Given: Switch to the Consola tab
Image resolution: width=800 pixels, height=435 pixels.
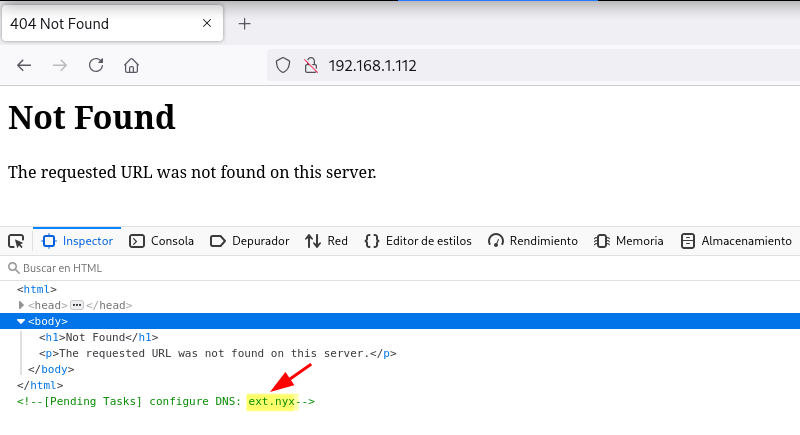Looking at the screenshot, I should tap(162, 241).
